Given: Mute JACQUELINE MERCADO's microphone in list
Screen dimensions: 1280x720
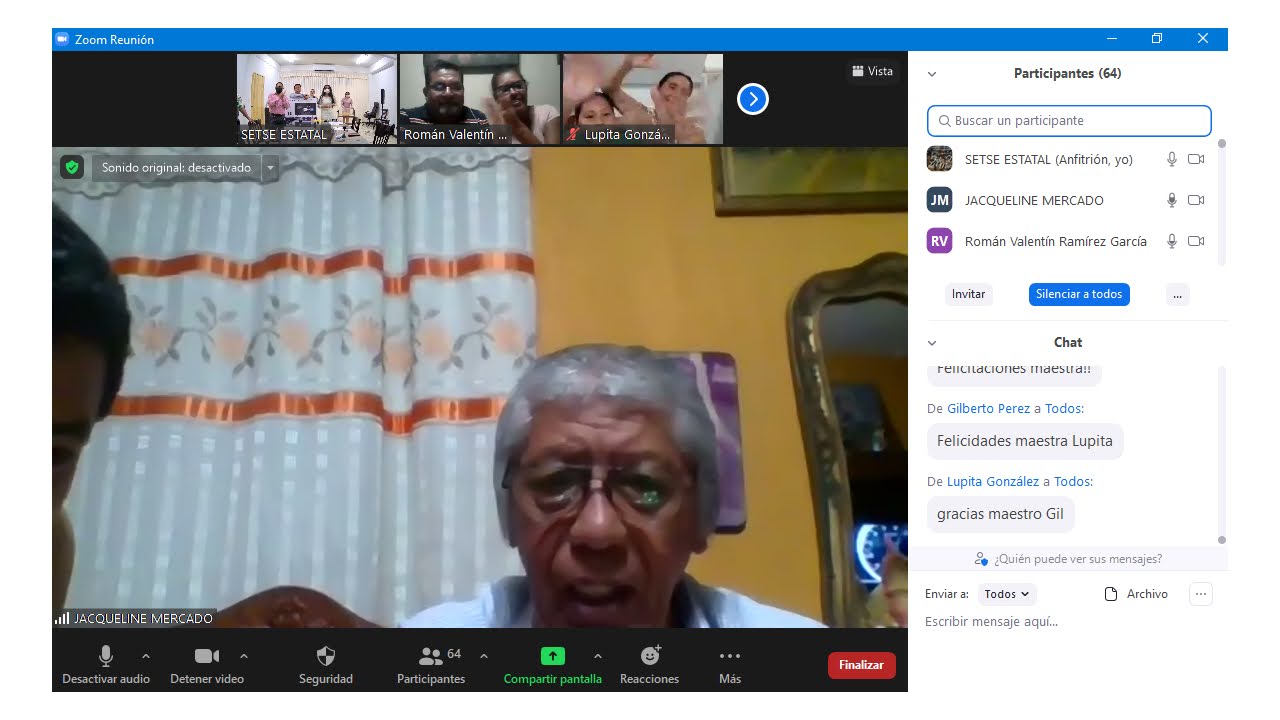Looking at the screenshot, I should click(x=1171, y=200).
